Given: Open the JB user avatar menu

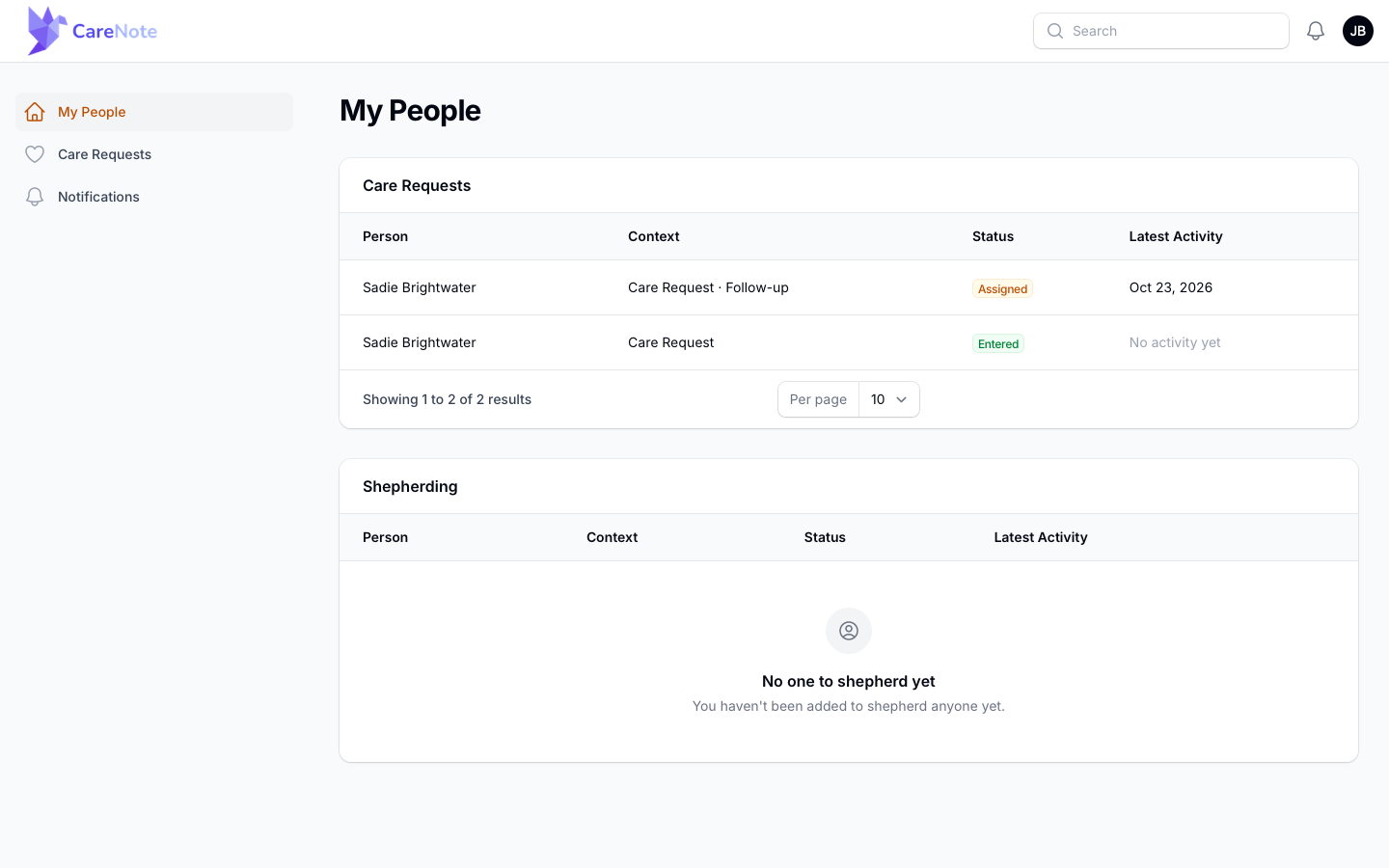Looking at the screenshot, I should tap(1358, 31).
